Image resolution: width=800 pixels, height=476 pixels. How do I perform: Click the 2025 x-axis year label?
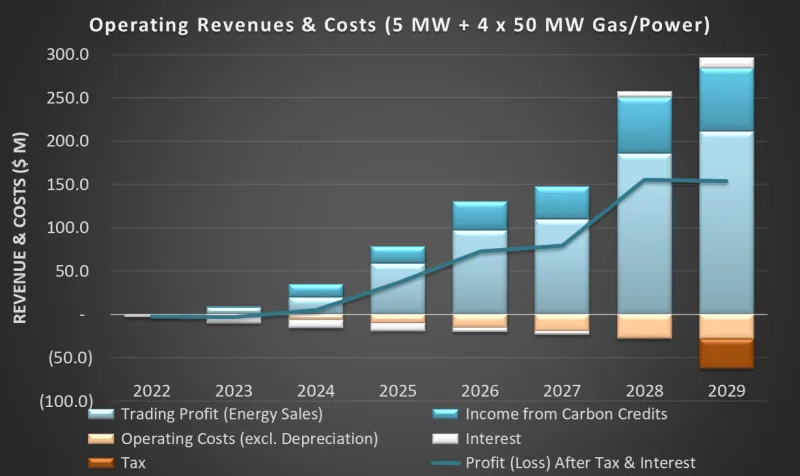pos(398,391)
